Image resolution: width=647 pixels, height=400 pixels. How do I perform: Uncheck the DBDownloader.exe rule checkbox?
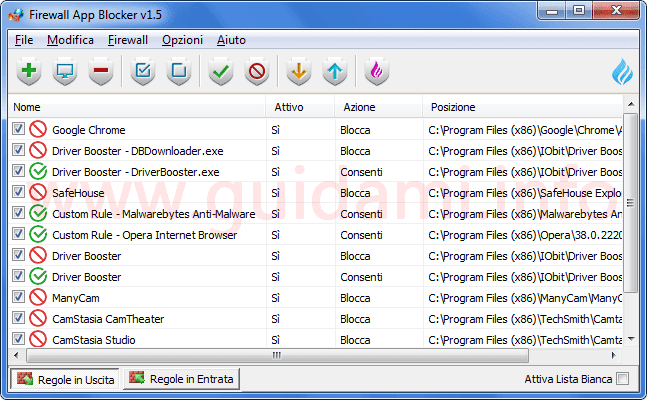[18, 150]
